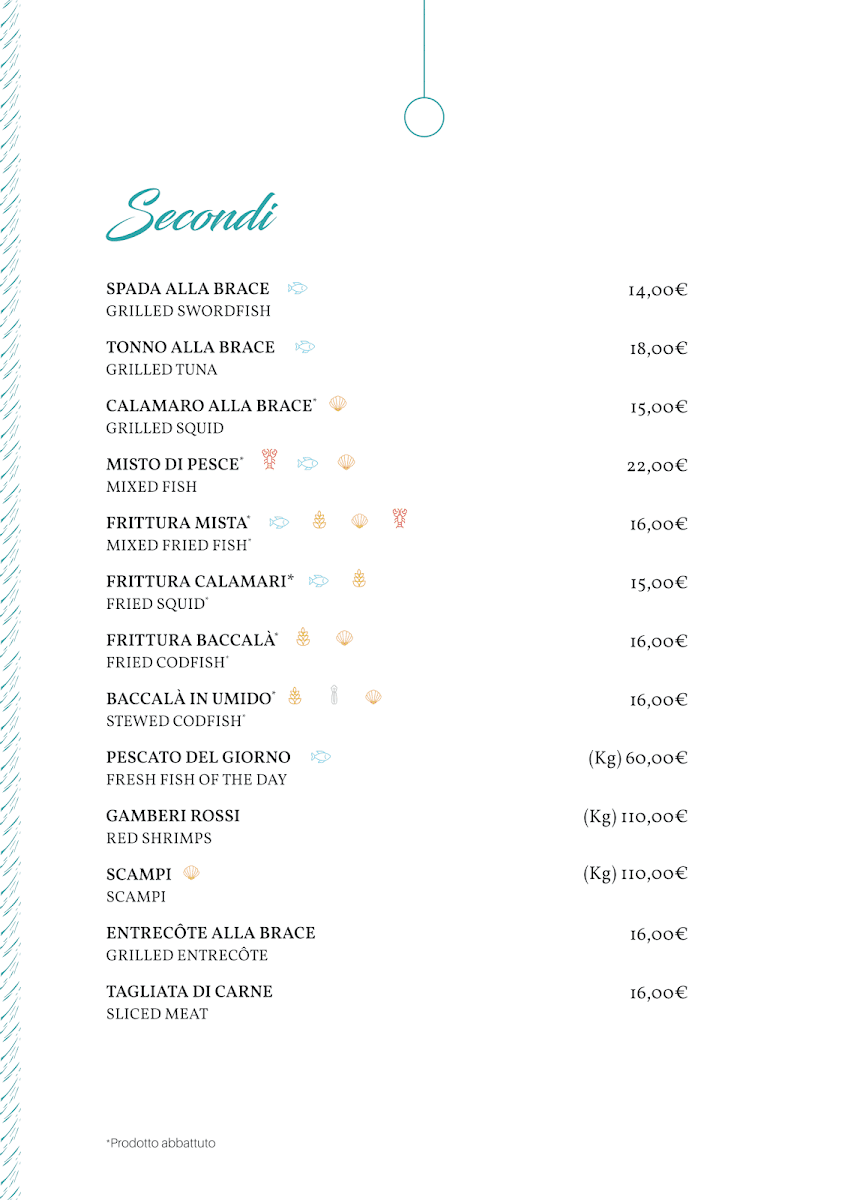Click the fish icon beside Spada alla Brace
The height and width of the screenshot is (1200, 848).
297,289
